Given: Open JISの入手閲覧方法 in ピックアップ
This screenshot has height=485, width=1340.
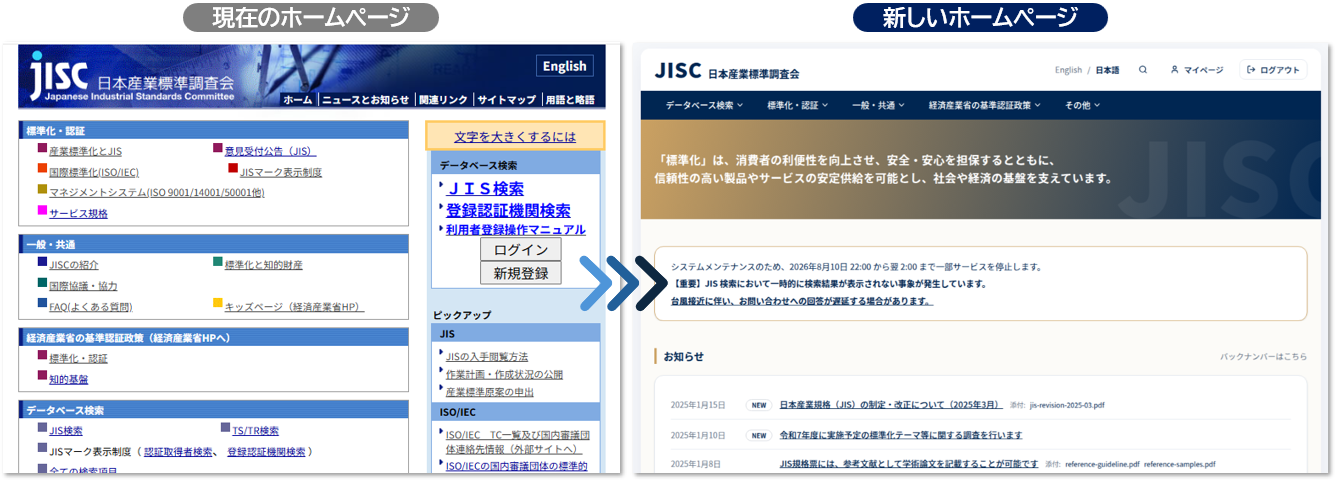Looking at the screenshot, I should [x=487, y=357].
